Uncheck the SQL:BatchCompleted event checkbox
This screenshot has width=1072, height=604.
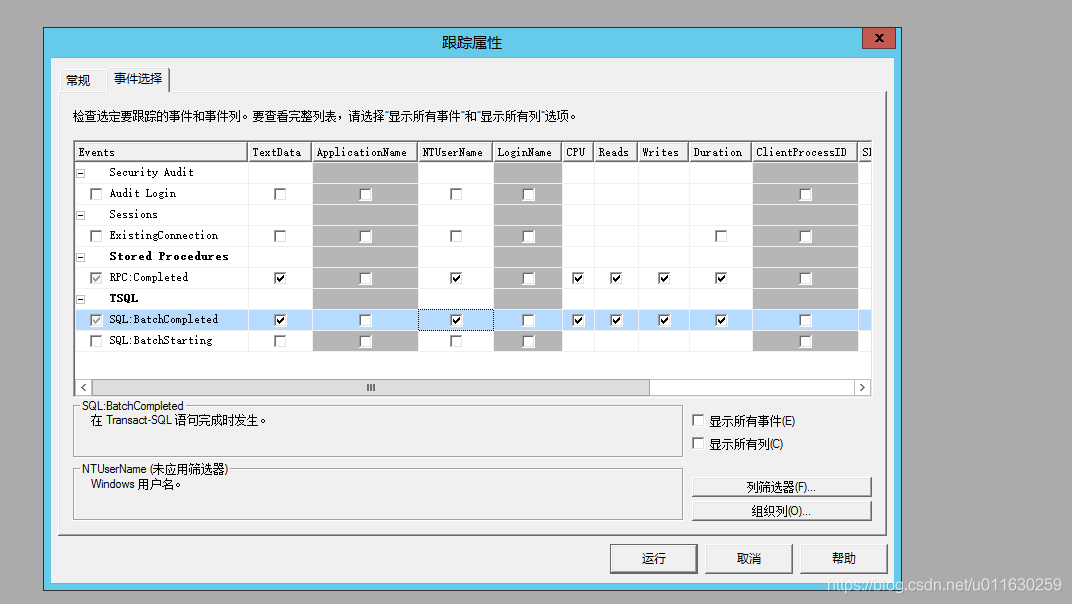tap(96, 320)
